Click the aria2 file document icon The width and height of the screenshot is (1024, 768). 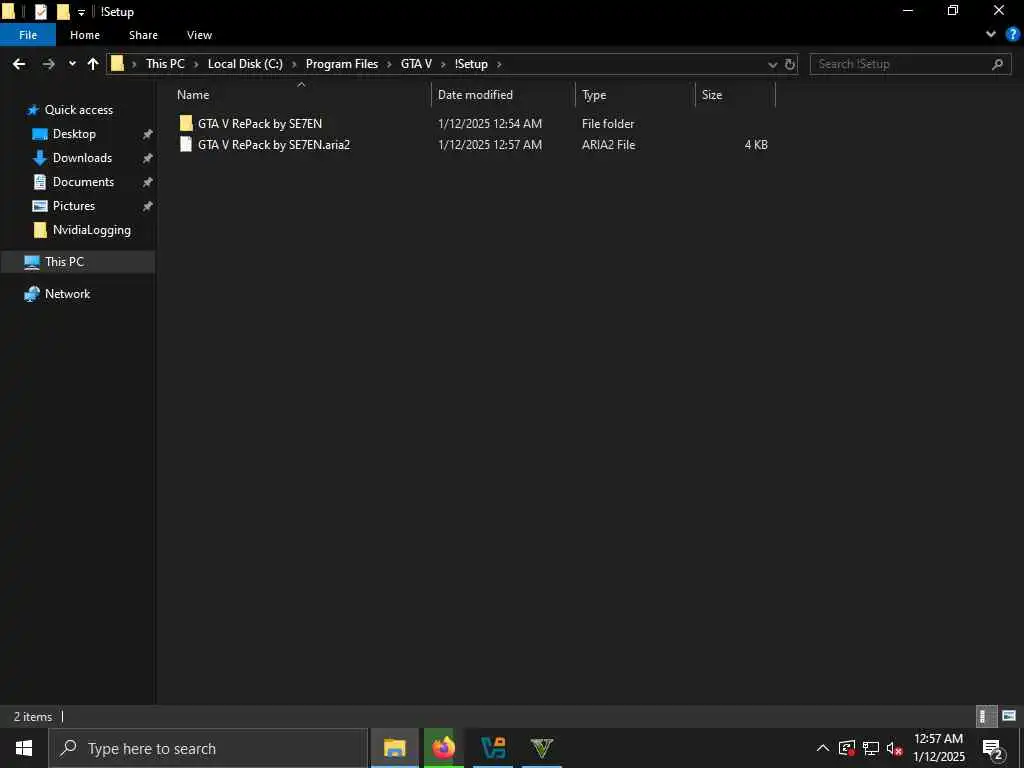(186, 144)
